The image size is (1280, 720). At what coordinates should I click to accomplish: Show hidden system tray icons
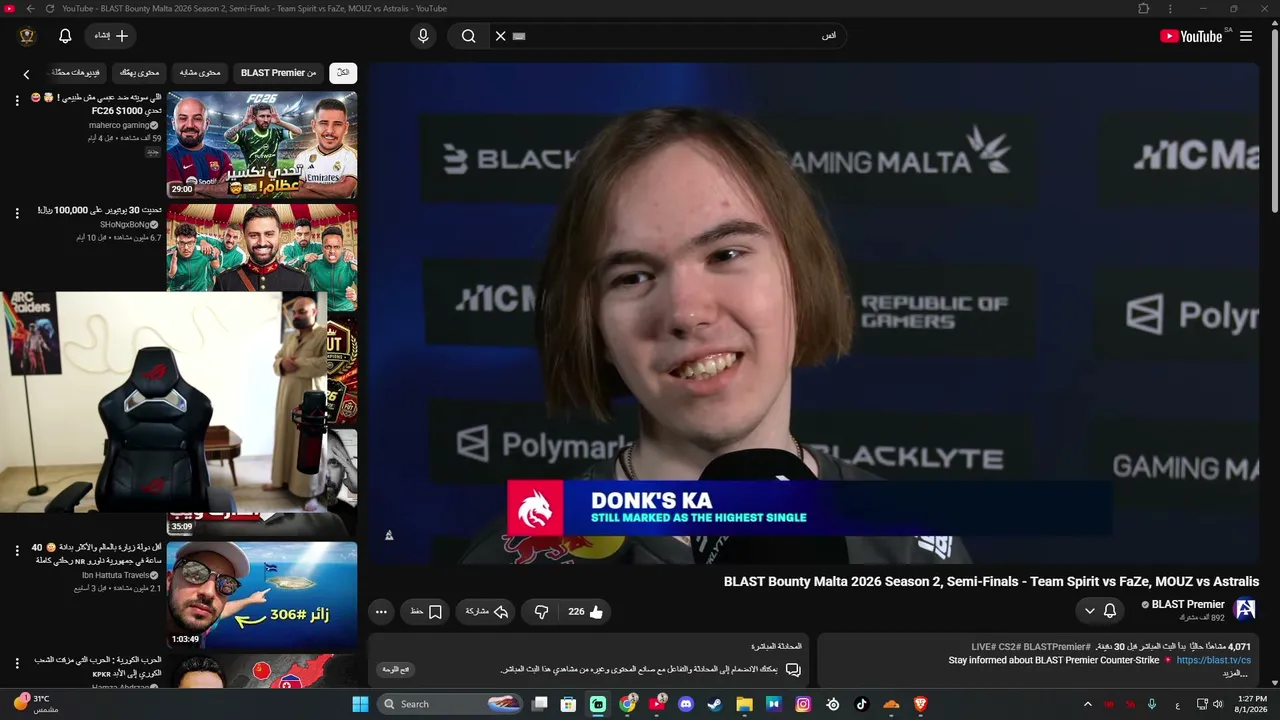point(1088,704)
